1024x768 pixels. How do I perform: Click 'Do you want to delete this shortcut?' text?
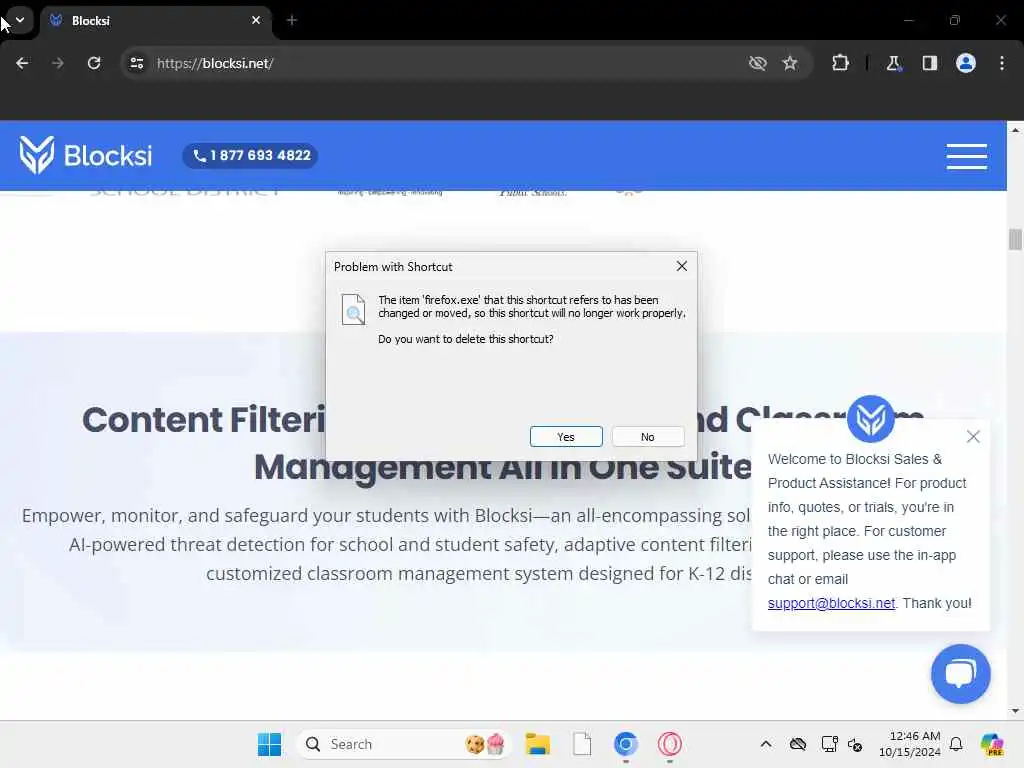(466, 339)
